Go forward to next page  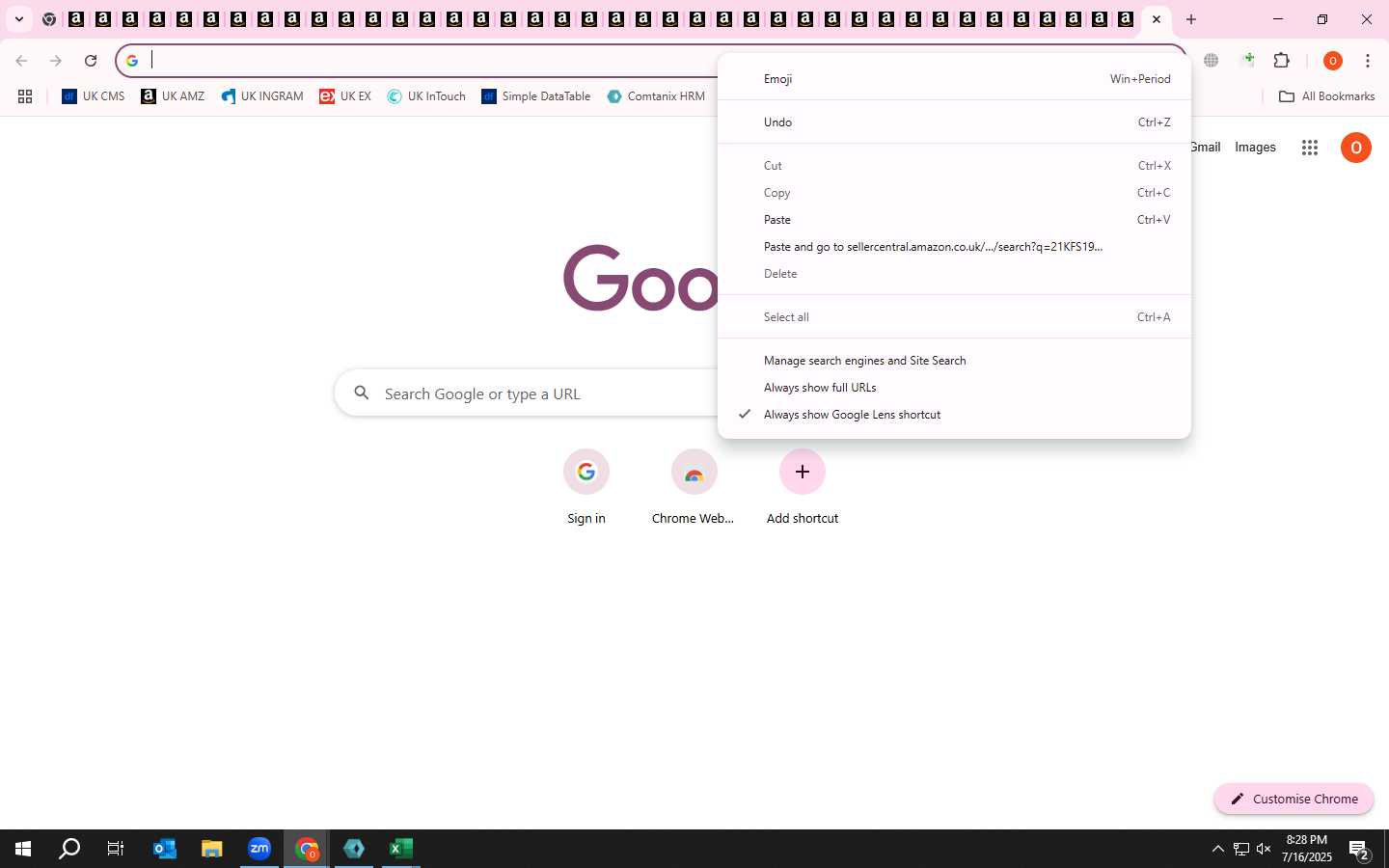click(56, 61)
